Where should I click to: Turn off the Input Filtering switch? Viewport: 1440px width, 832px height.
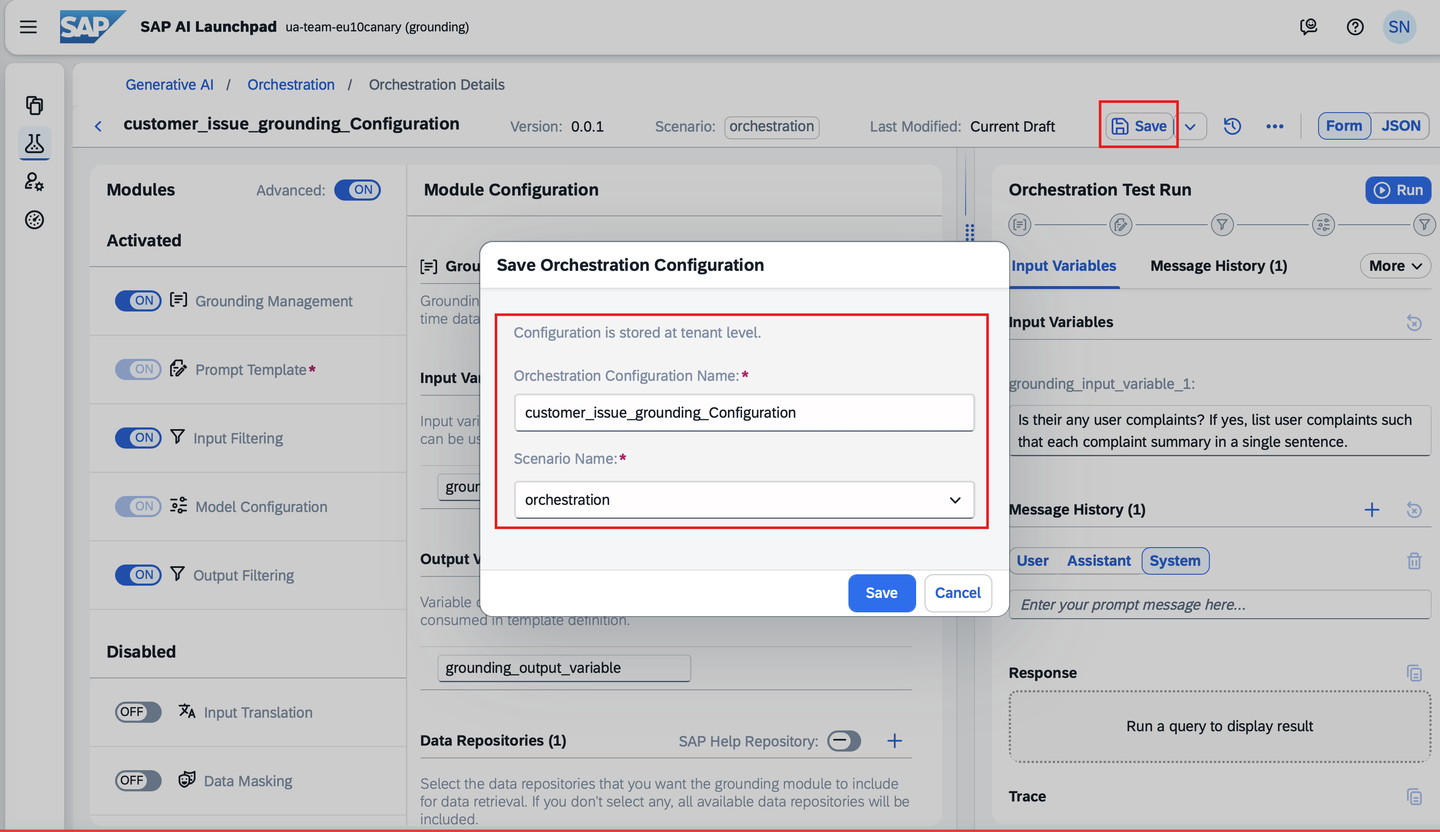point(138,438)
